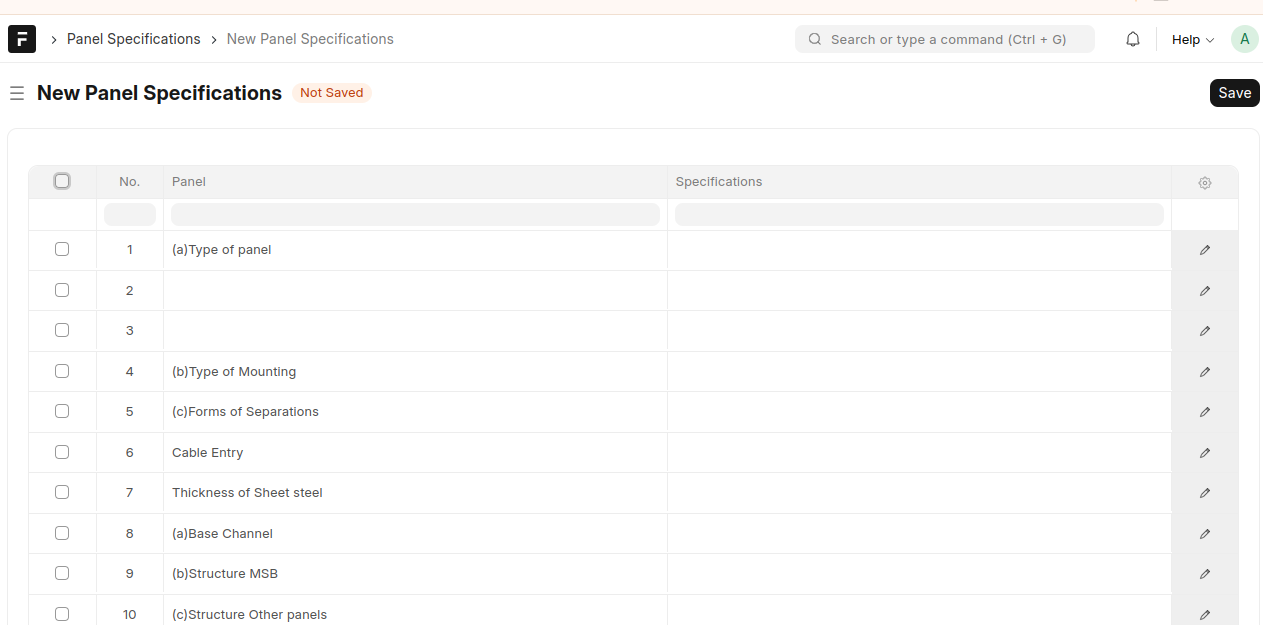The image size is (1263, 625).
Task: Toggle the sidebar hamburger menu
Action: point(17,93)
